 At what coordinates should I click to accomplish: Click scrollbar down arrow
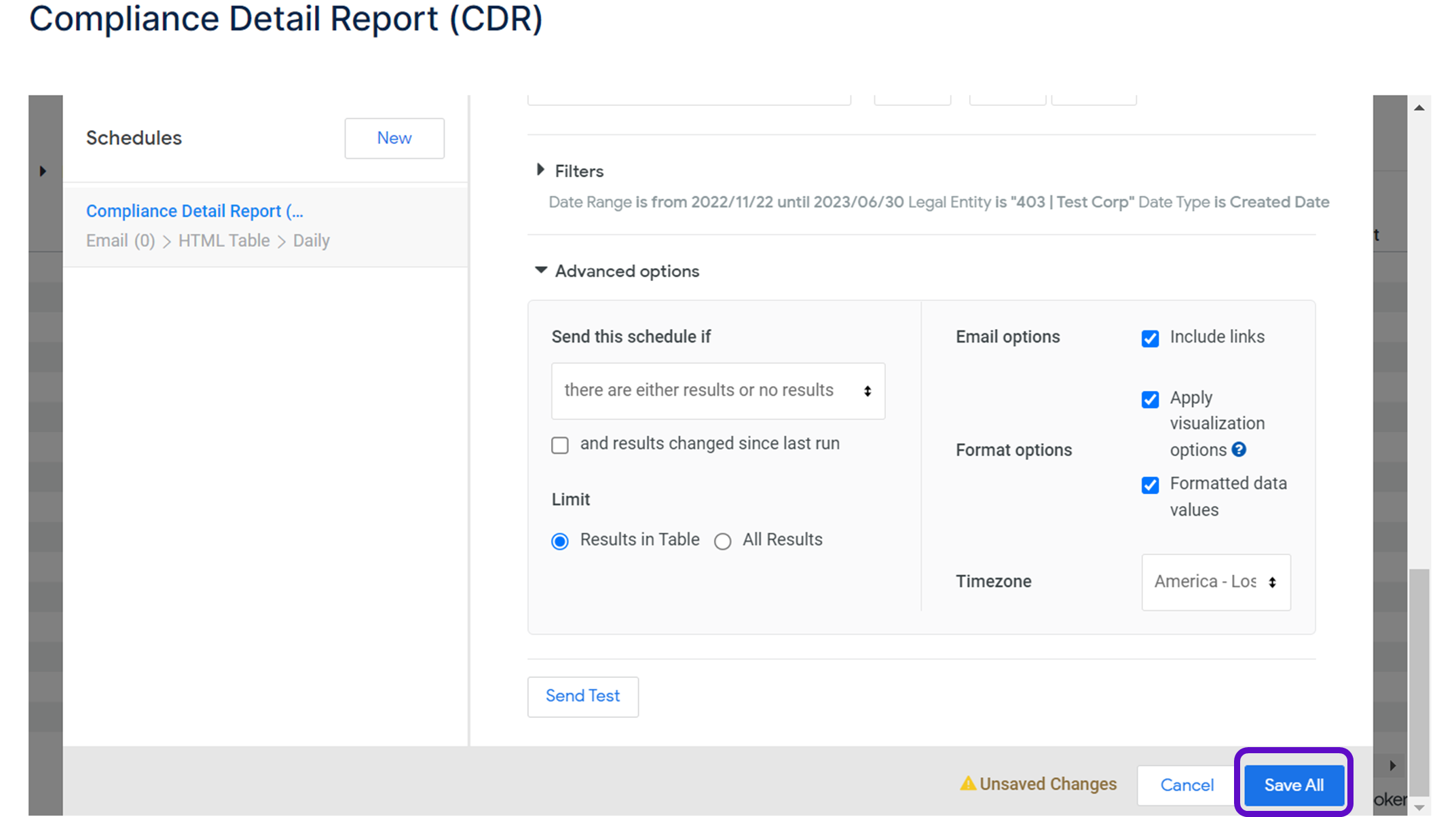click(1419, 807)
